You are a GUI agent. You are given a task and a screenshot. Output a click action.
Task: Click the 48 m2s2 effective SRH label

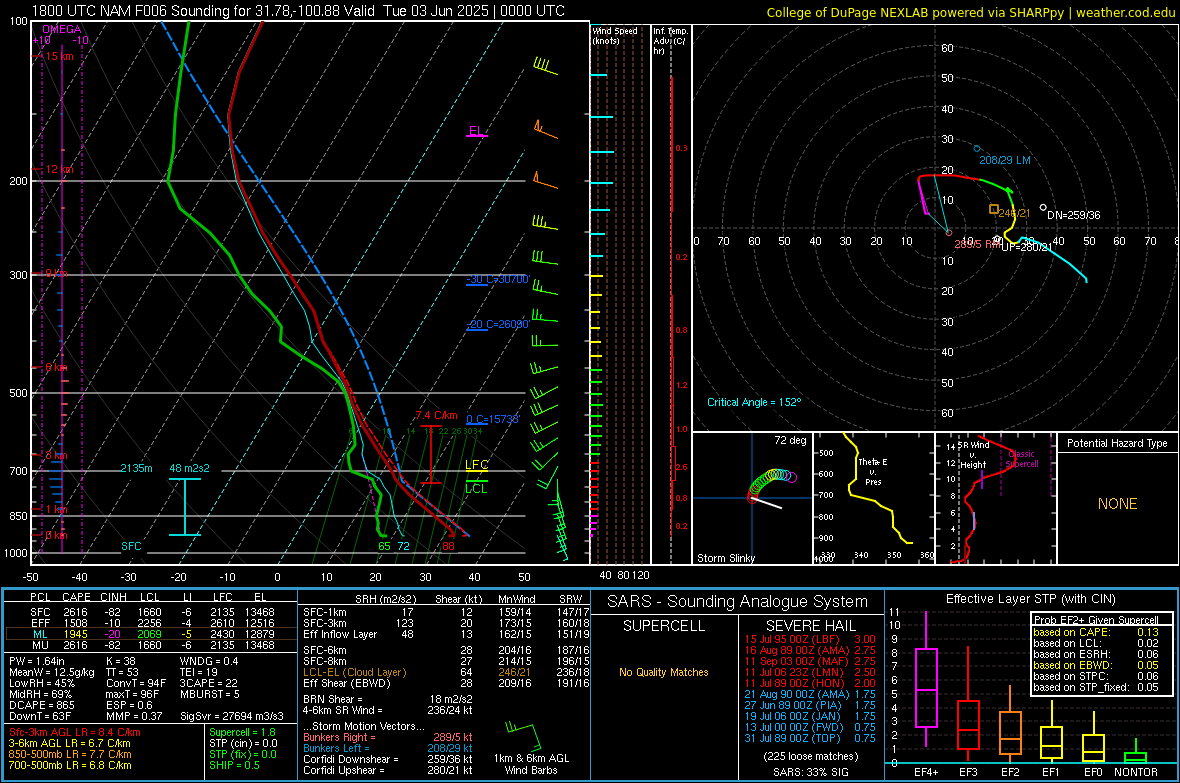click(x=190, y=468)
